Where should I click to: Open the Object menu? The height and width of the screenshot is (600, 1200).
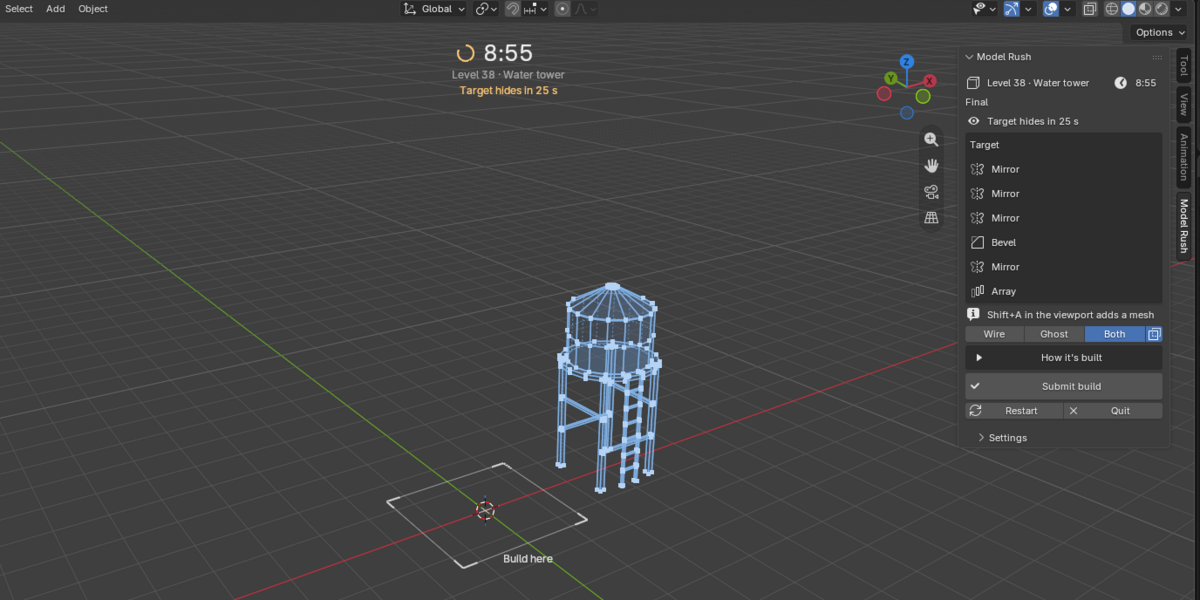[x=93, y=9]
